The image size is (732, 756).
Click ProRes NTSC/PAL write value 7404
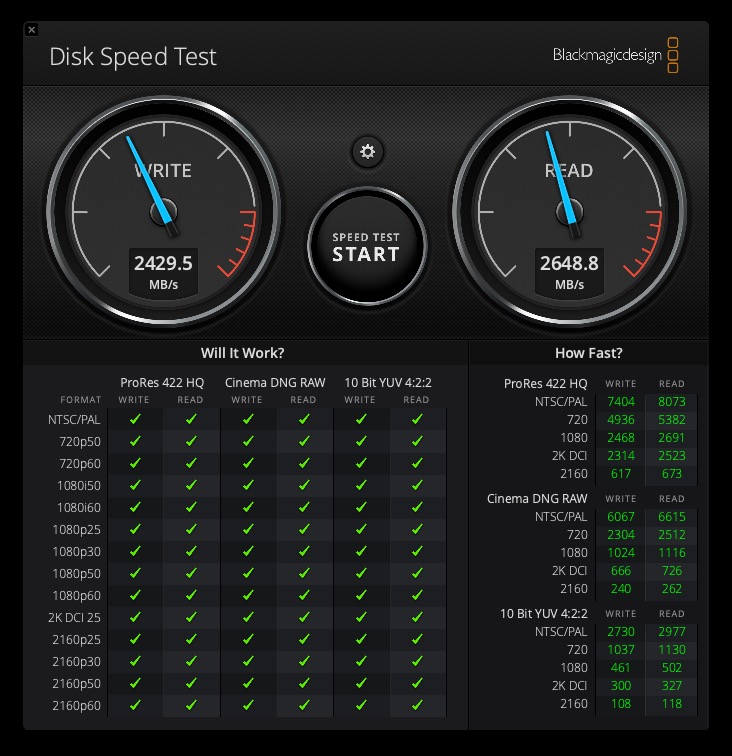click(x=621, y=402)
